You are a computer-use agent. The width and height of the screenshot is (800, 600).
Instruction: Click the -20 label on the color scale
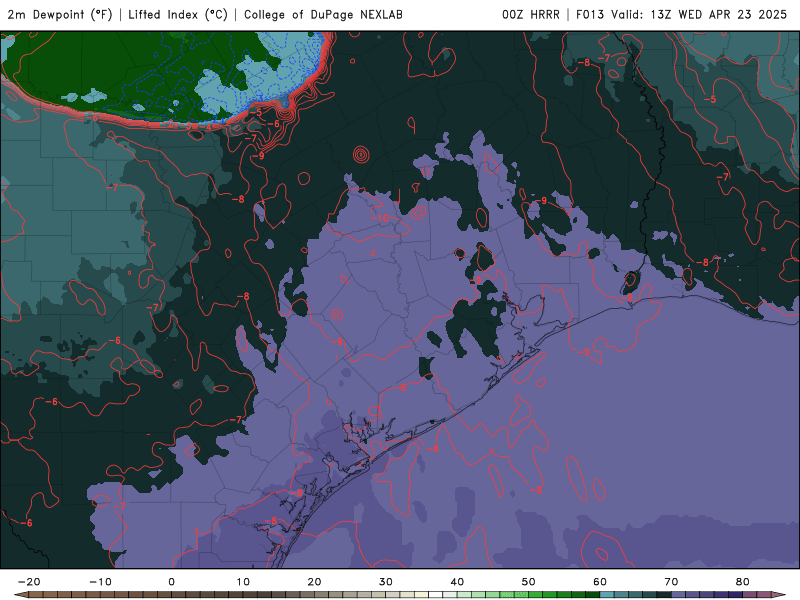pos(29,582)
